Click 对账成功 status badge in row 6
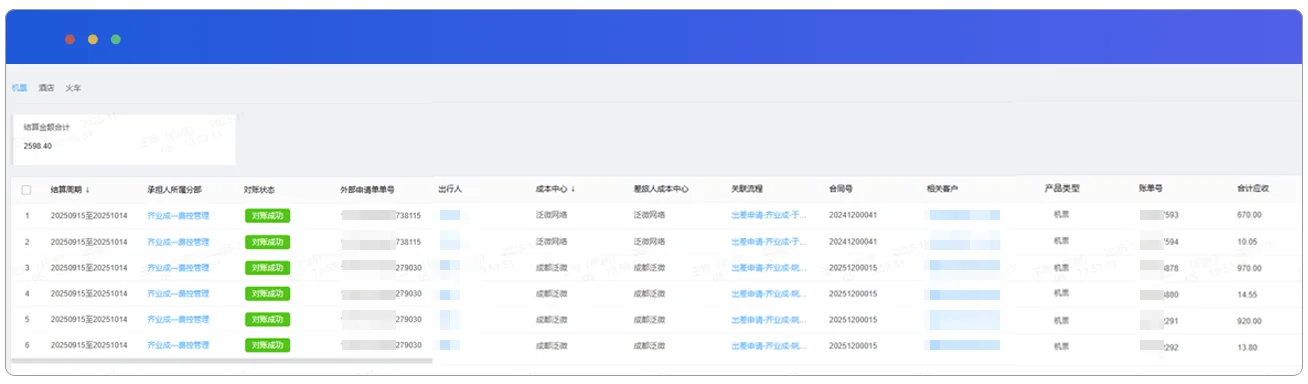The width and height of the screenshot is (1308, 384). point(267,345)
